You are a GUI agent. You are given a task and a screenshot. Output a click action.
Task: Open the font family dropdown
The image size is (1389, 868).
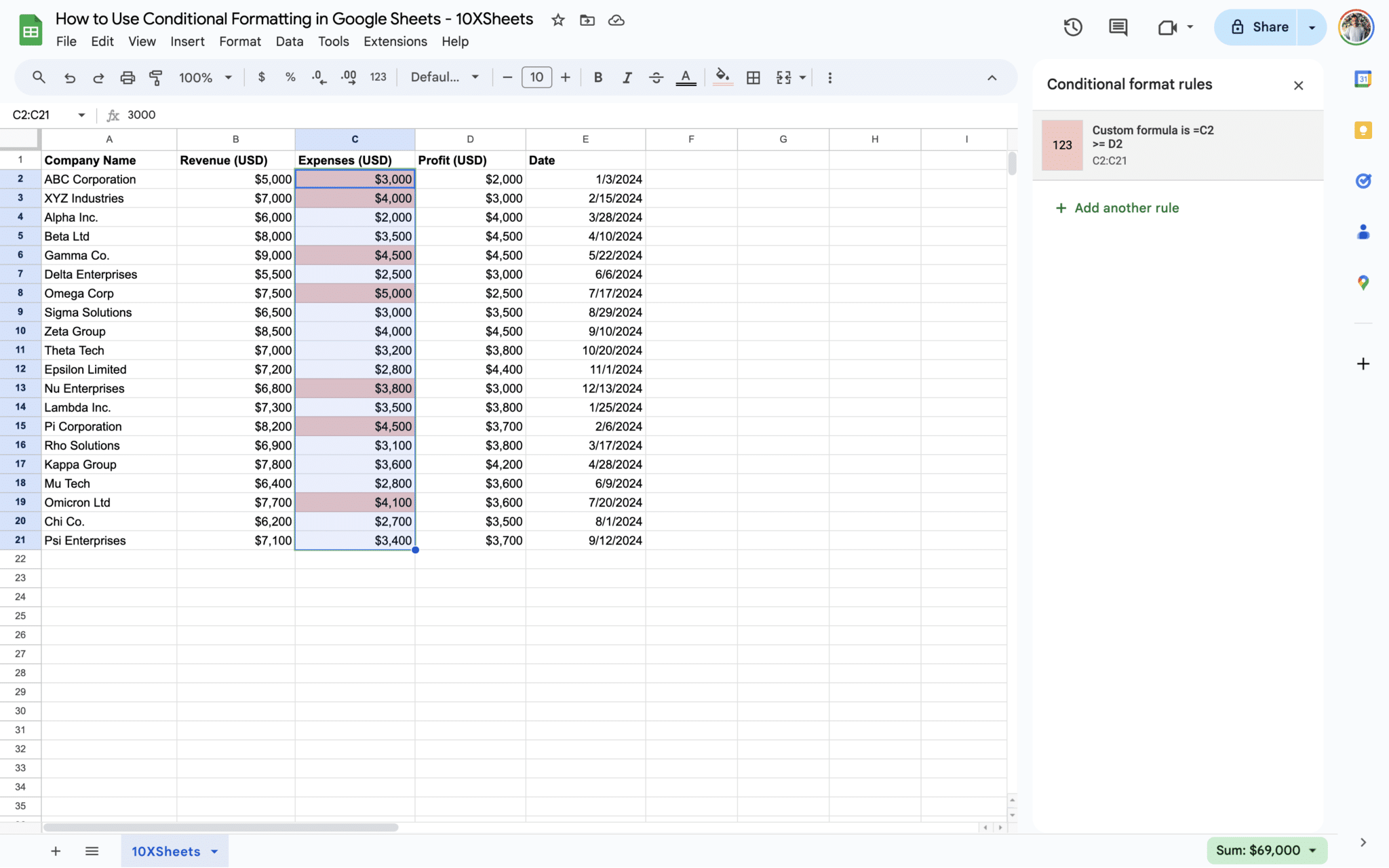tap(445, 77)
